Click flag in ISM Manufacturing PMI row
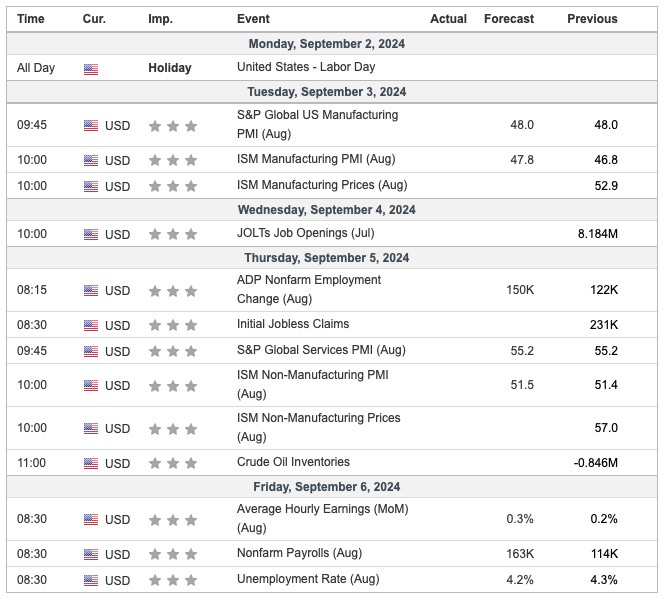 [91, 160]
